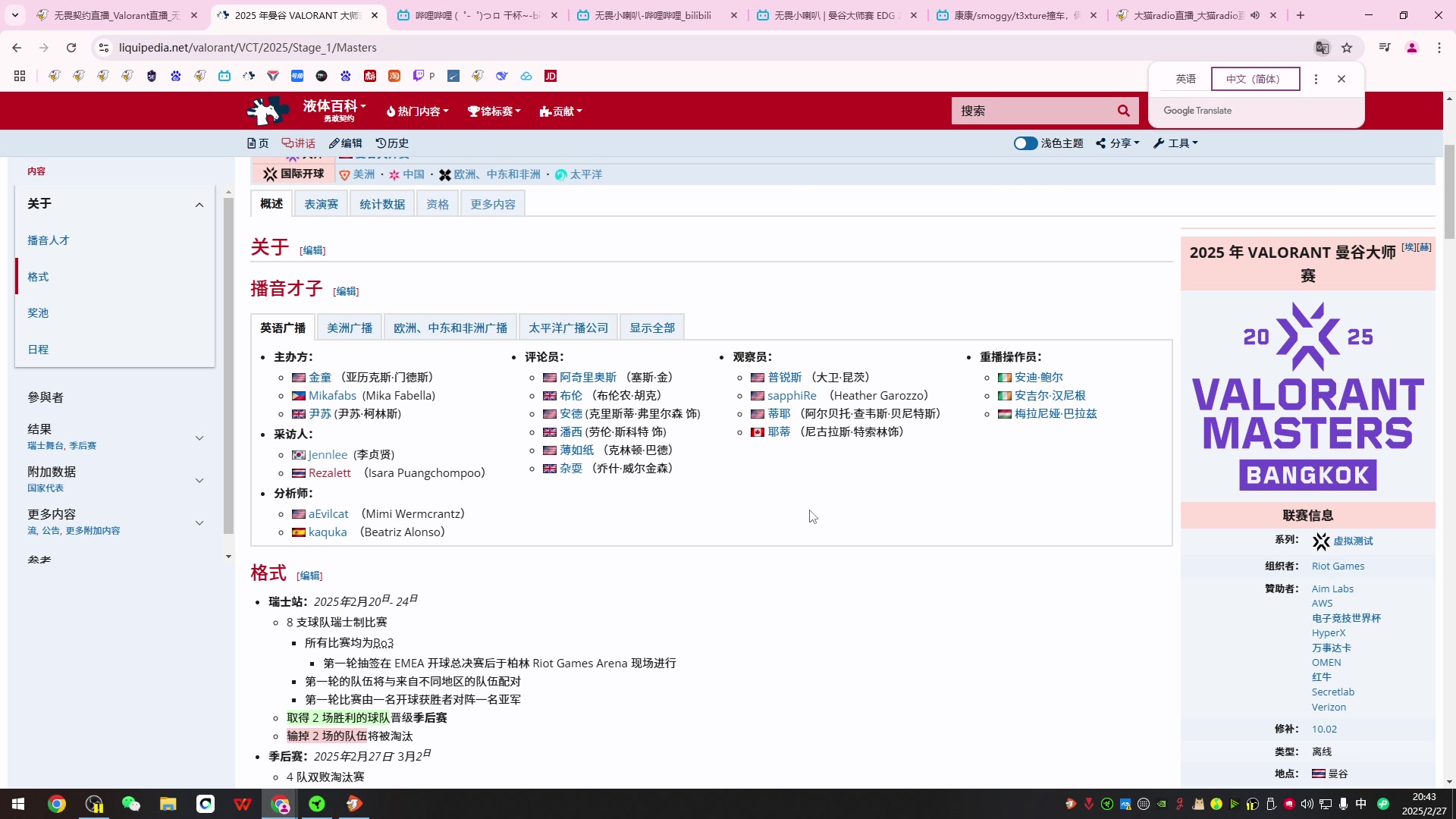The height and width of the screenshot is (819, 1456).
Task: Open the Riot Games organizer link
Action: click(x=1338, y=566)
